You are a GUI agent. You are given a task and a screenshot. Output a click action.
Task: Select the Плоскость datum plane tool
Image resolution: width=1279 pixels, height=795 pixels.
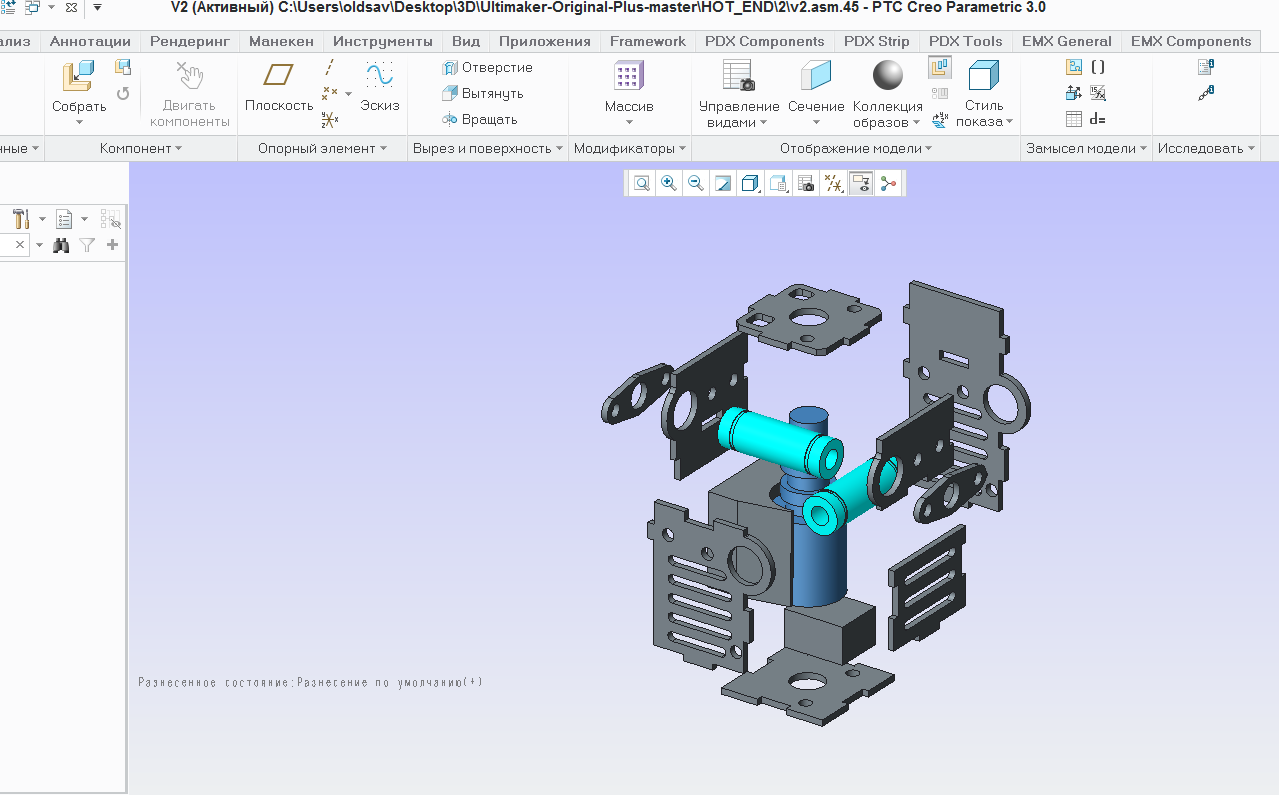click(279, 76)
